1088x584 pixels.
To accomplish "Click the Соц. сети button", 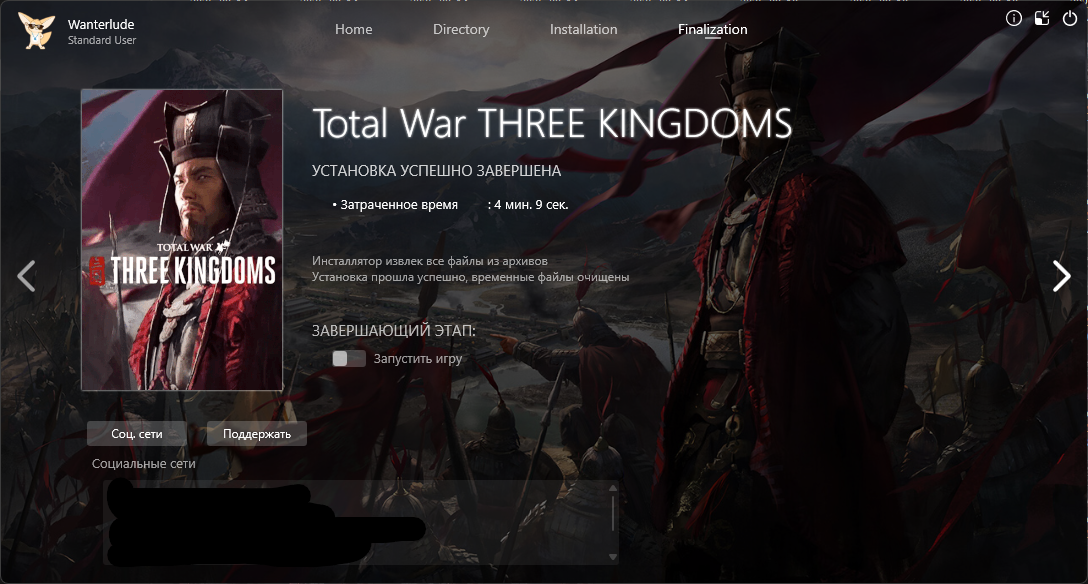I will click(x=137, y=433).
